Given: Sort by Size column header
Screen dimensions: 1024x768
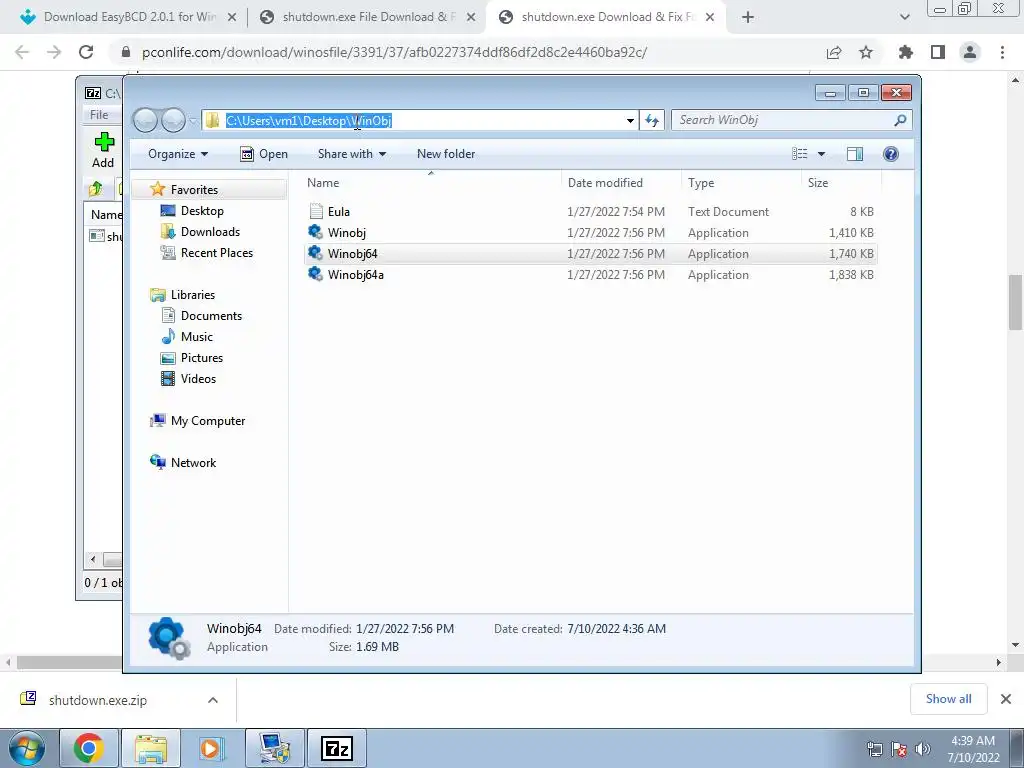Looking at the screenshot, I should point(841,183).
